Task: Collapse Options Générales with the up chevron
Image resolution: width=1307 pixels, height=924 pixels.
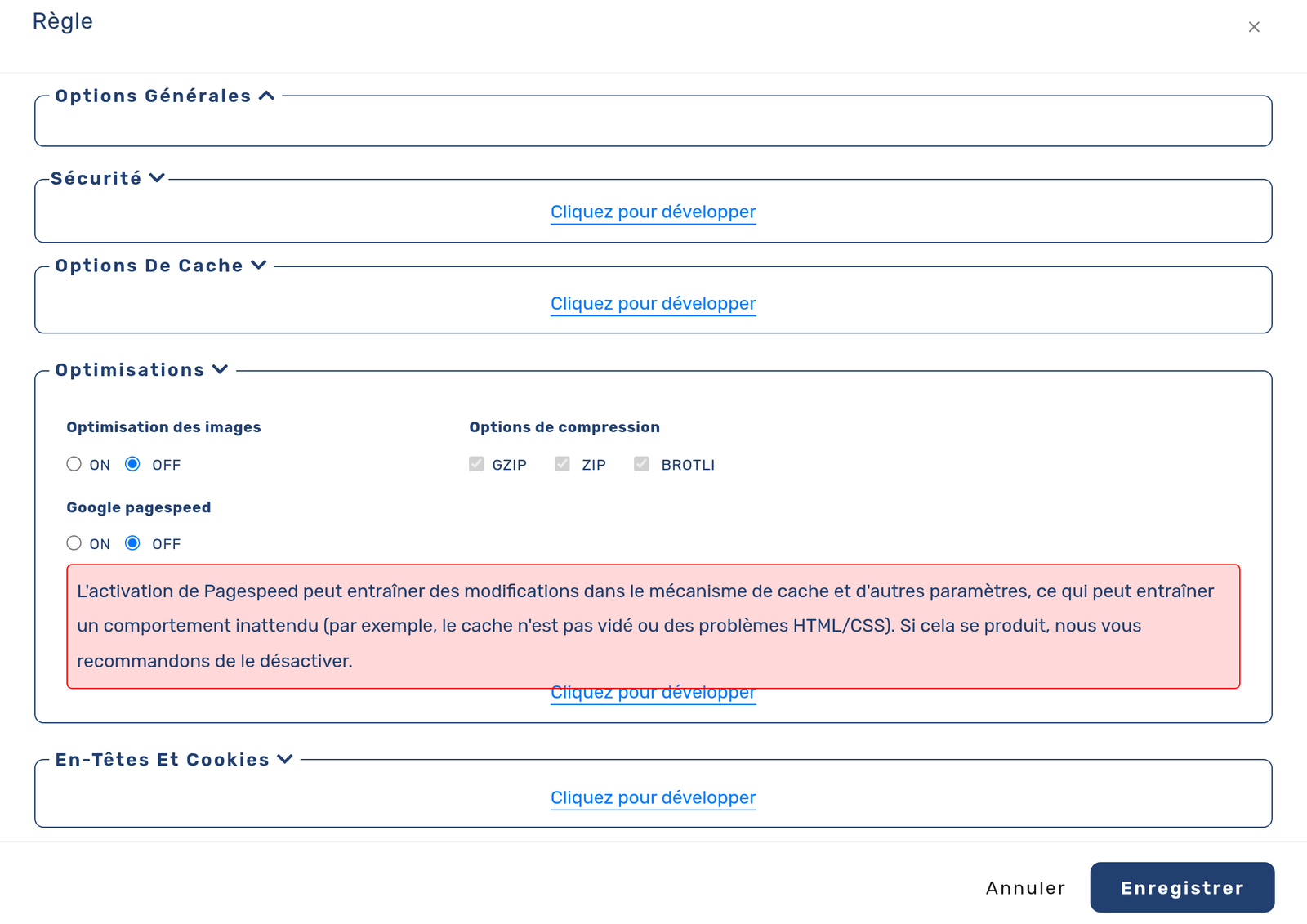Action: pyautogui.click(x=266, y=96)
